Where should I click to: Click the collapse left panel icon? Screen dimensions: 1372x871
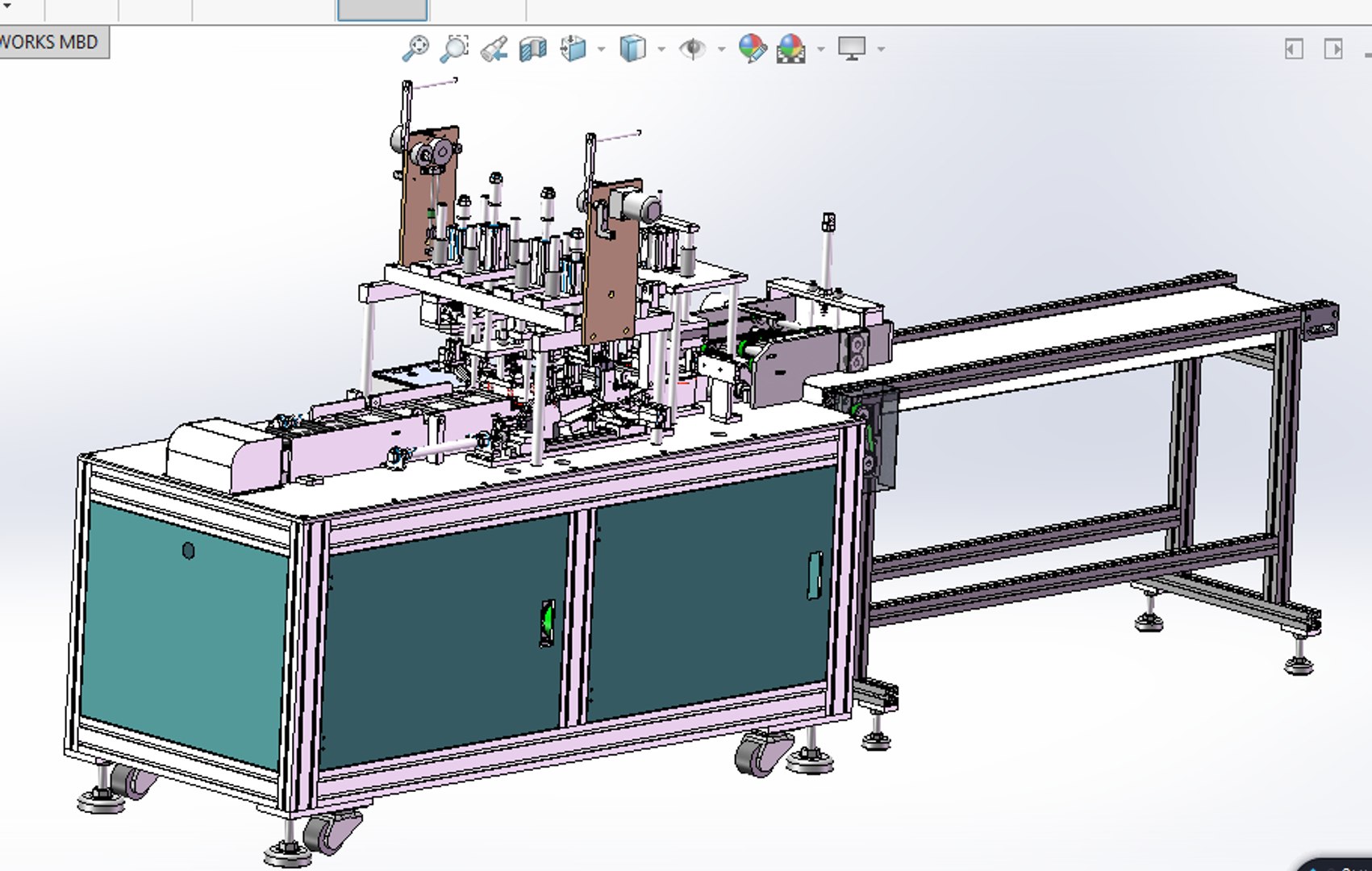[1294, 49]
